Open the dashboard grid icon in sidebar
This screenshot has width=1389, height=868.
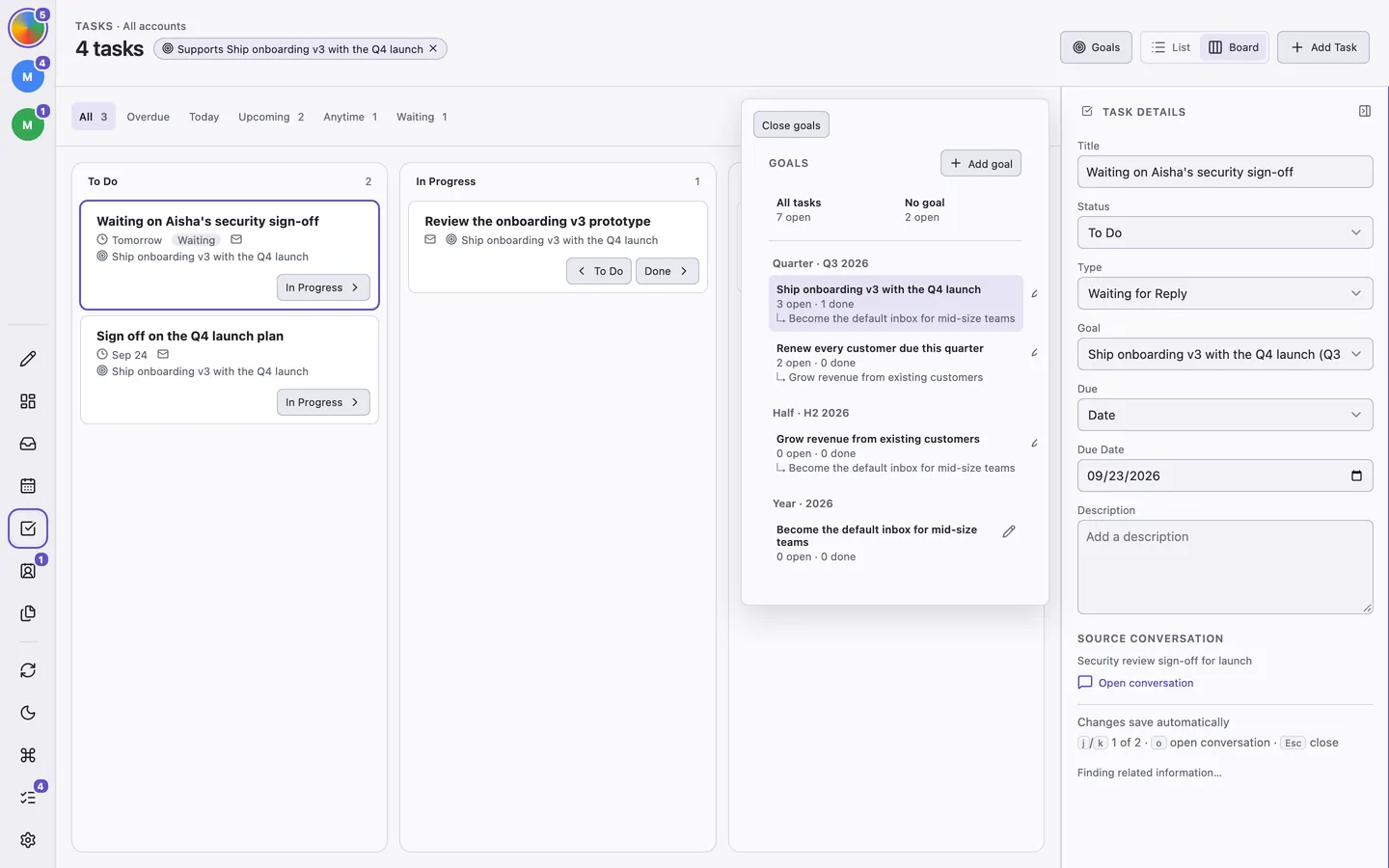coord(28,401)
